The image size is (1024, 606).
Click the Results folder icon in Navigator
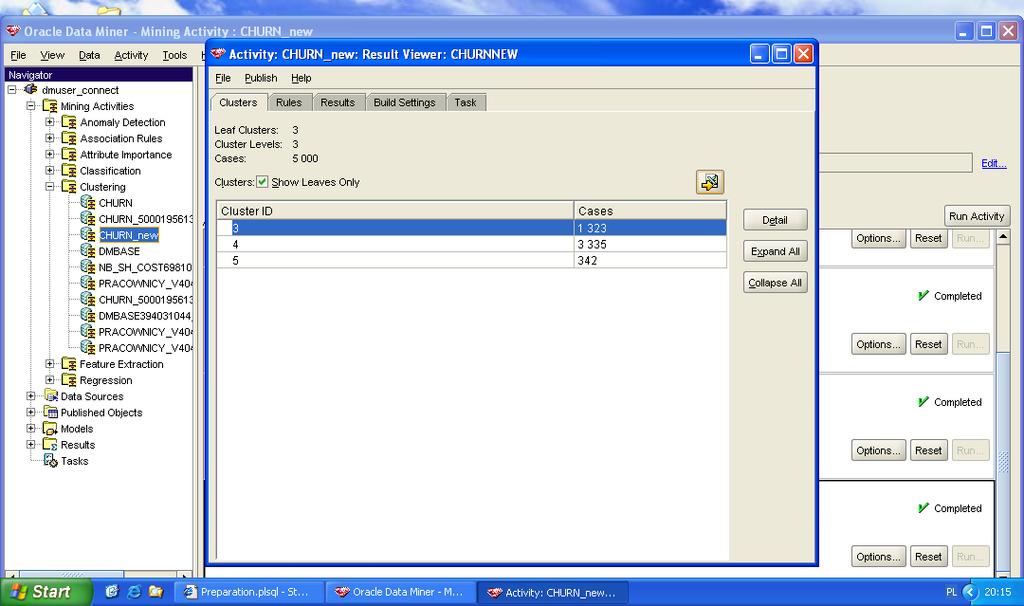(50, 445)
